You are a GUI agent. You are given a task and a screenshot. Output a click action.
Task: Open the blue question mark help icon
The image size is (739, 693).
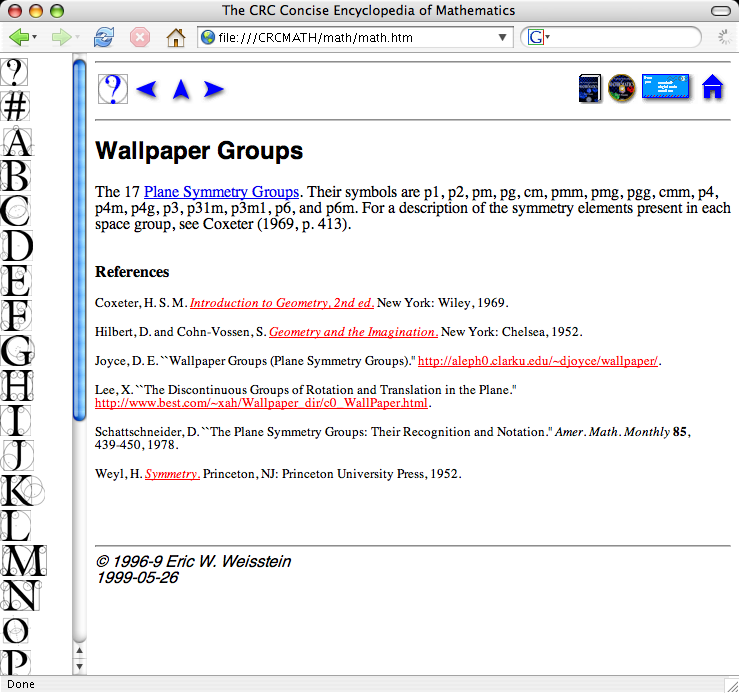112,89
